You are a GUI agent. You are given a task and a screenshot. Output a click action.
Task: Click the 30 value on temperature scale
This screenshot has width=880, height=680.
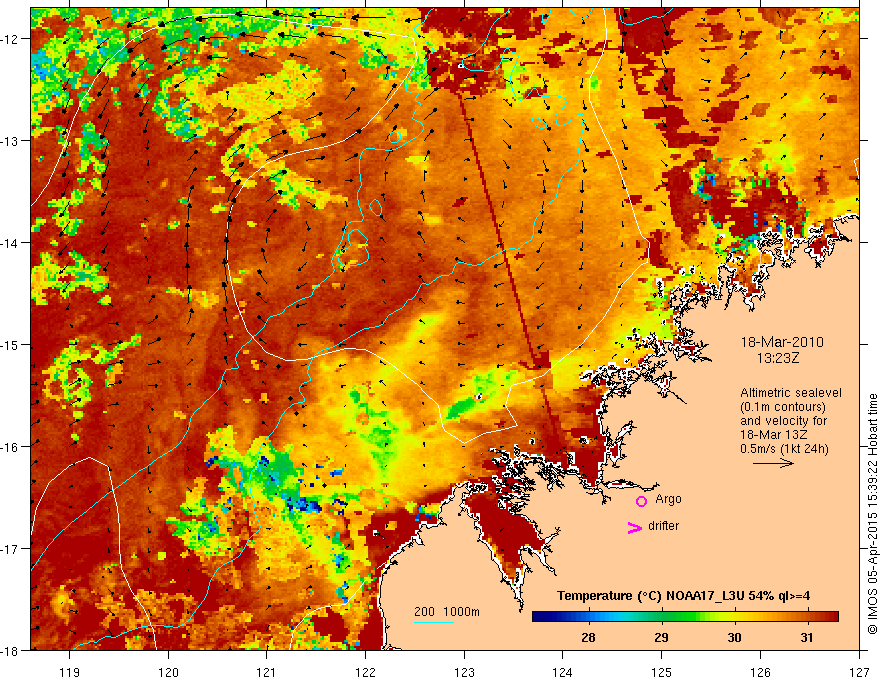tap(734, 637)
